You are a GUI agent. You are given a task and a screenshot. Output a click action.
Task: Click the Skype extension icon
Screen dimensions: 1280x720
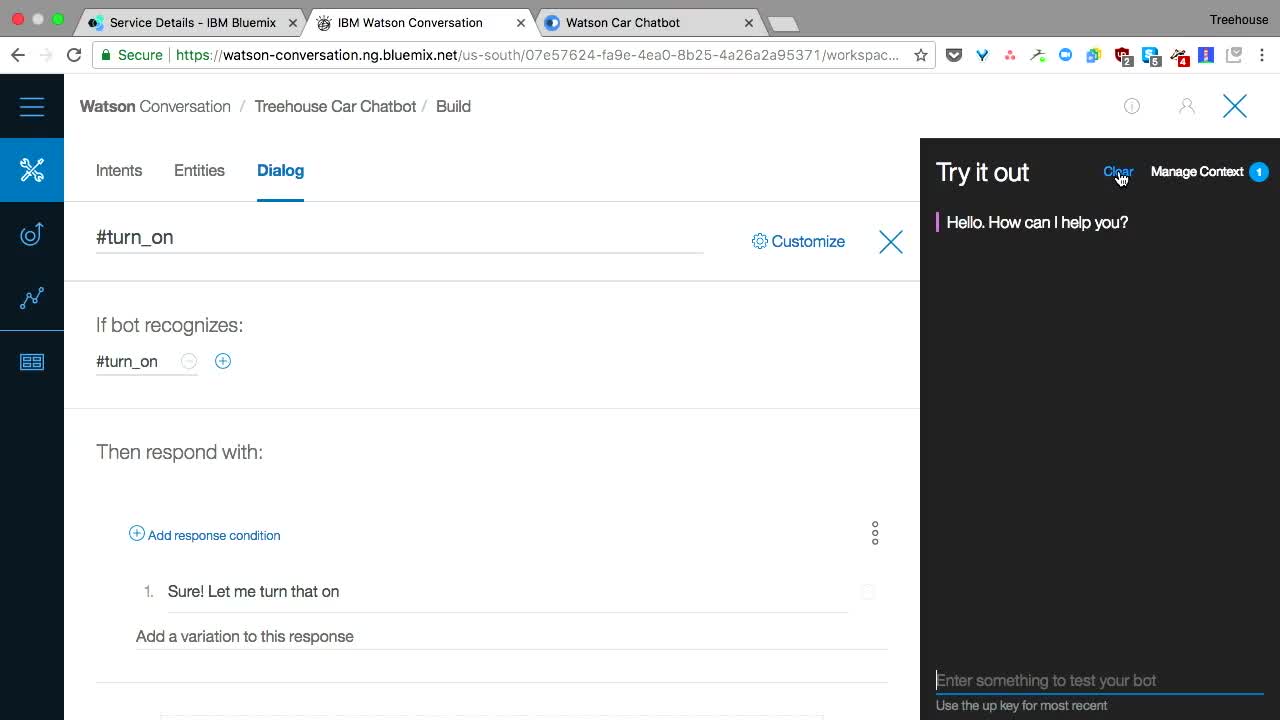pos(1151,57)
